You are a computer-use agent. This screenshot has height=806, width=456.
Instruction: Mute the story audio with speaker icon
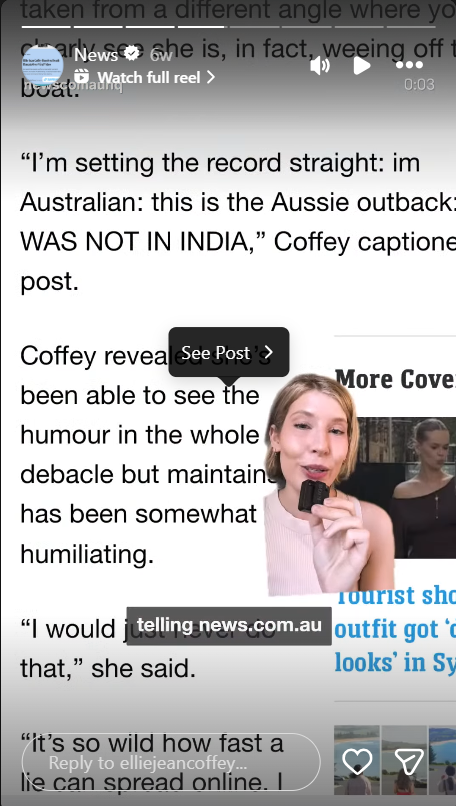(320, 66)
